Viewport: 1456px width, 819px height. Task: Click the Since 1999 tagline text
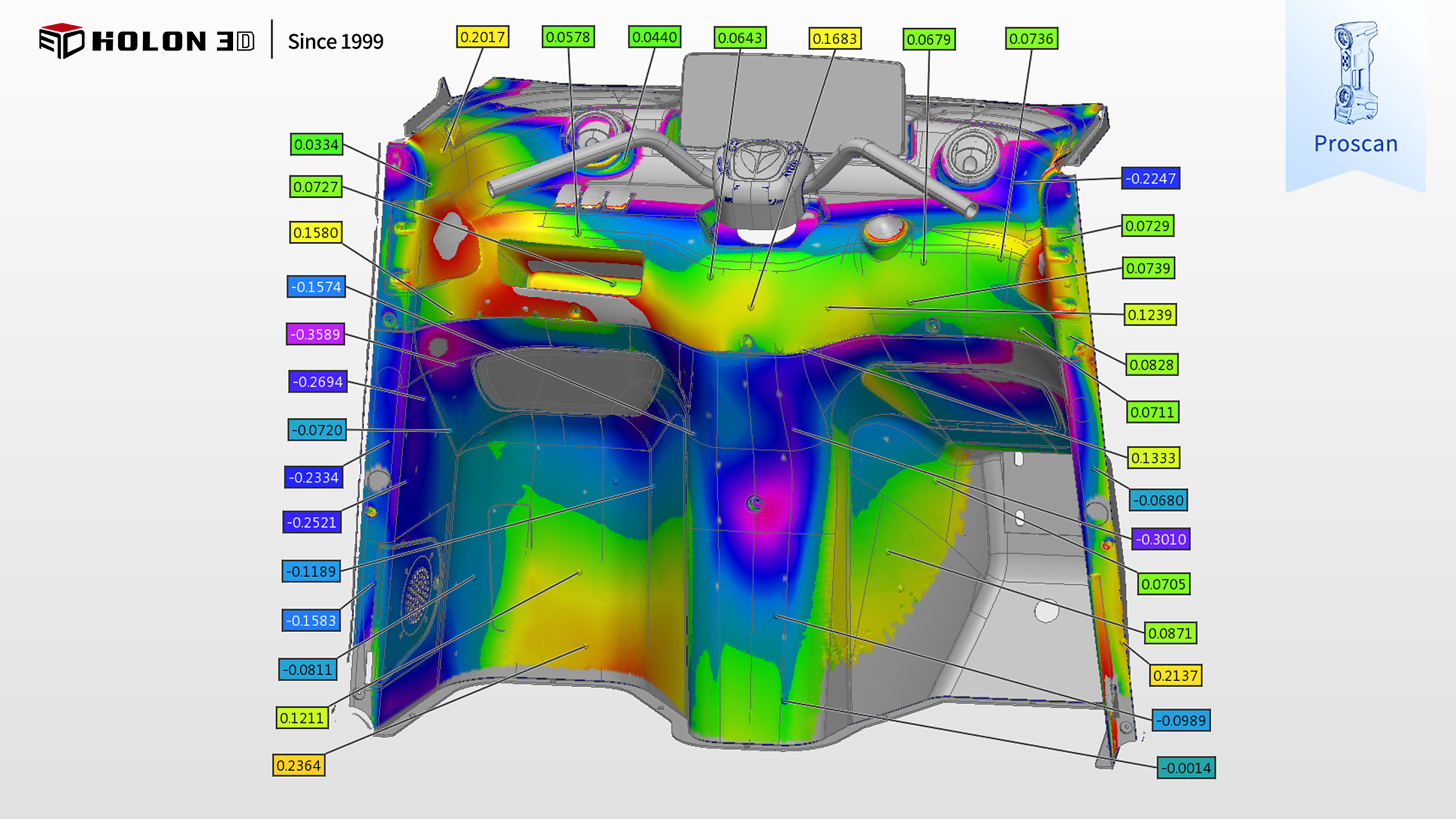335,42
